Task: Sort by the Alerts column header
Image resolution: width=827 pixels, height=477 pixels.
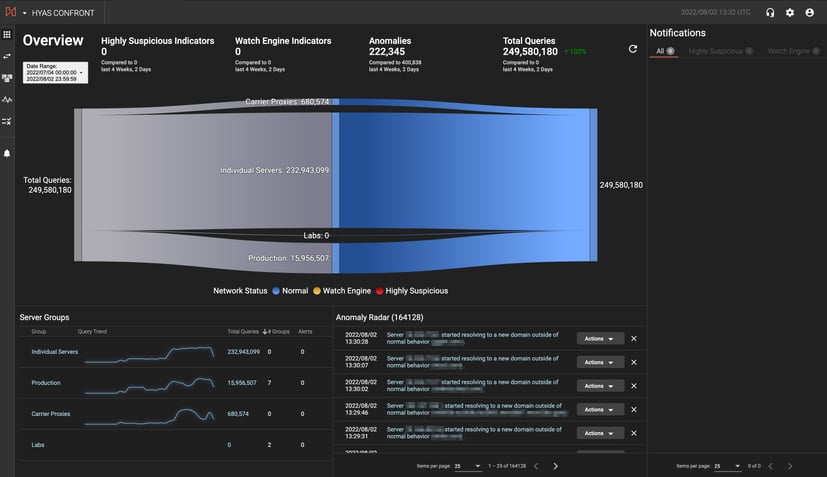Action: coord(305,332)
